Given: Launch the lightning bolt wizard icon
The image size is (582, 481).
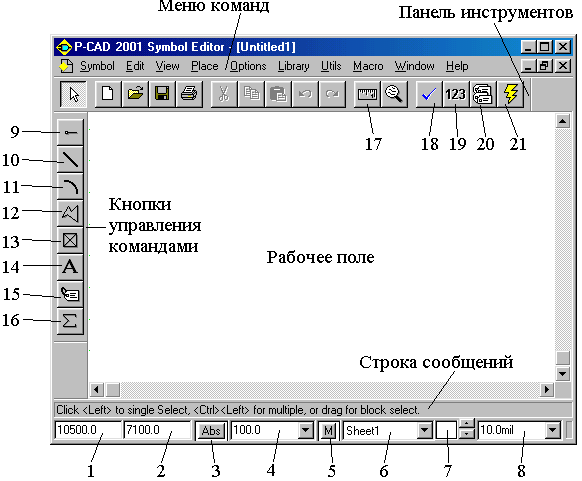Looking at the screenshot, I should click(510, 94).
